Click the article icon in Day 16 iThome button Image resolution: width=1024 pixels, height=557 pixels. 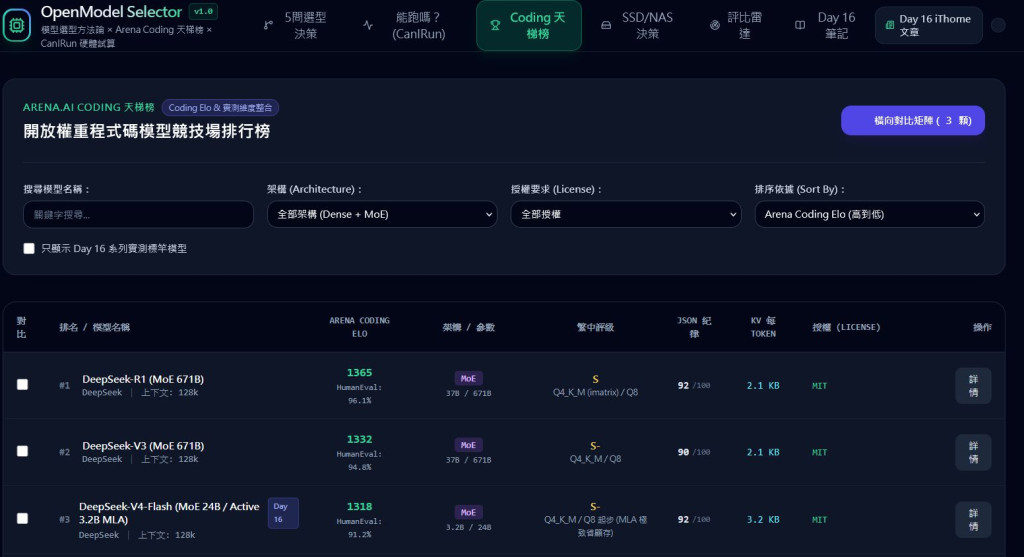tap(889, 25)
